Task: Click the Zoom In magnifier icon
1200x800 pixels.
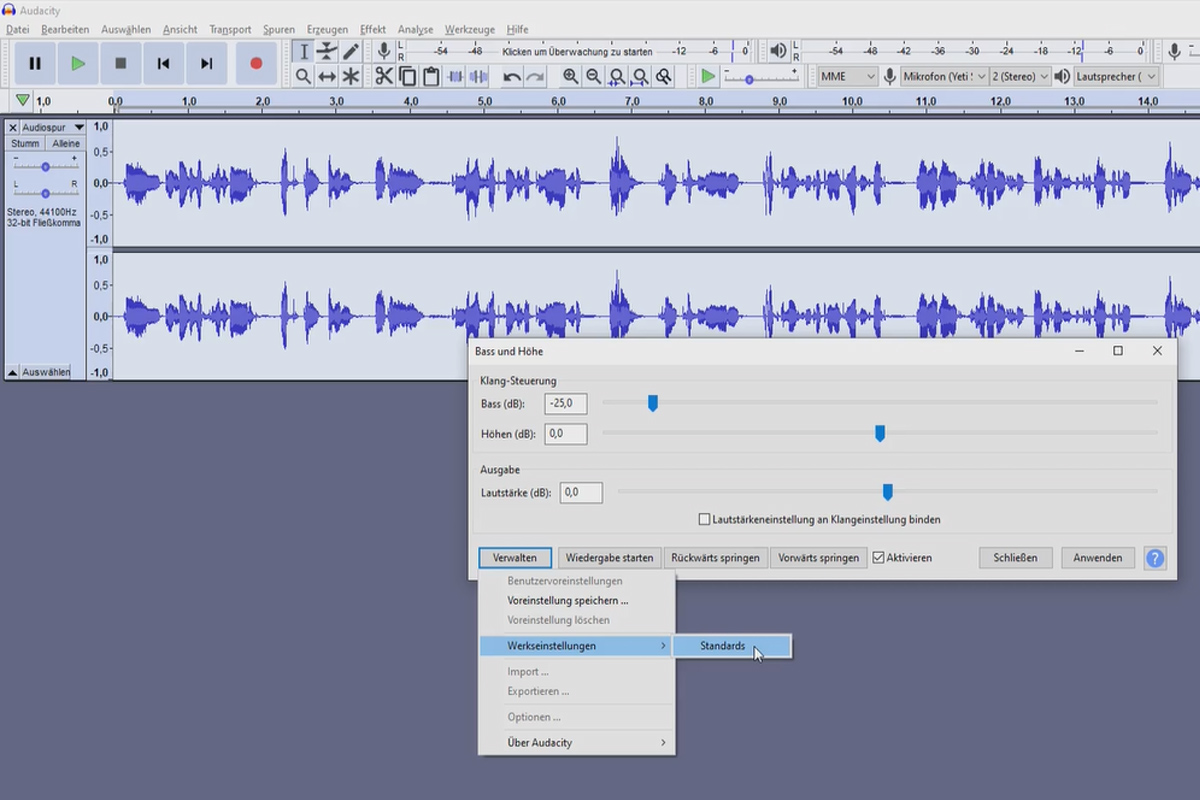Action: tap(570, 76)
